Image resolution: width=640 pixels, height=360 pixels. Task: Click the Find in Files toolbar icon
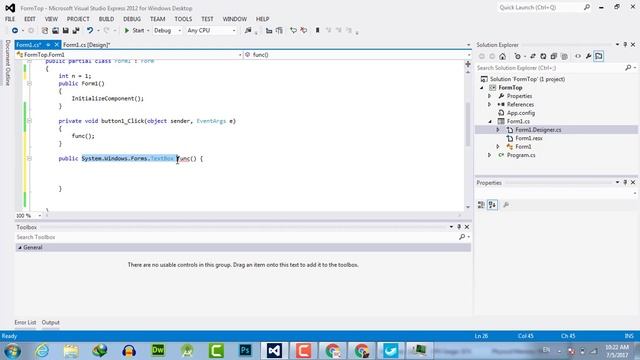(248, 31)
